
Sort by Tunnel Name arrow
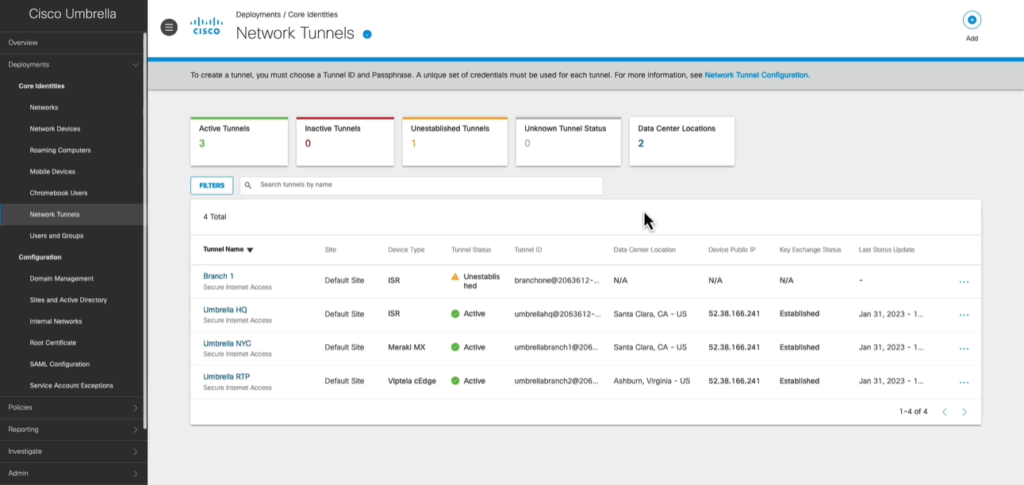click(250, 250)
